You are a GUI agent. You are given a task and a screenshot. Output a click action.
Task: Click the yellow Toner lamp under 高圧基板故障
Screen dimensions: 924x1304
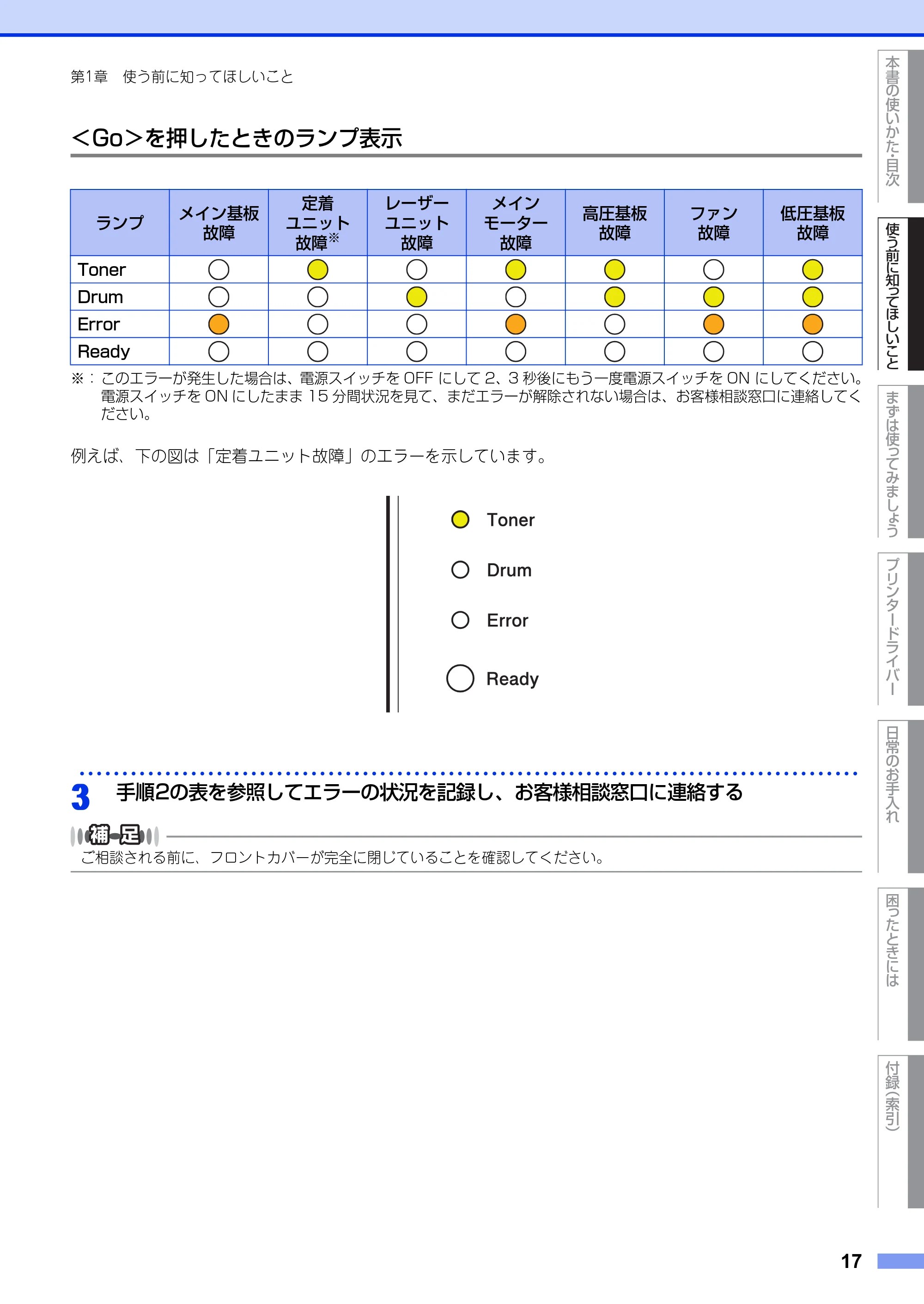(614, 270)
